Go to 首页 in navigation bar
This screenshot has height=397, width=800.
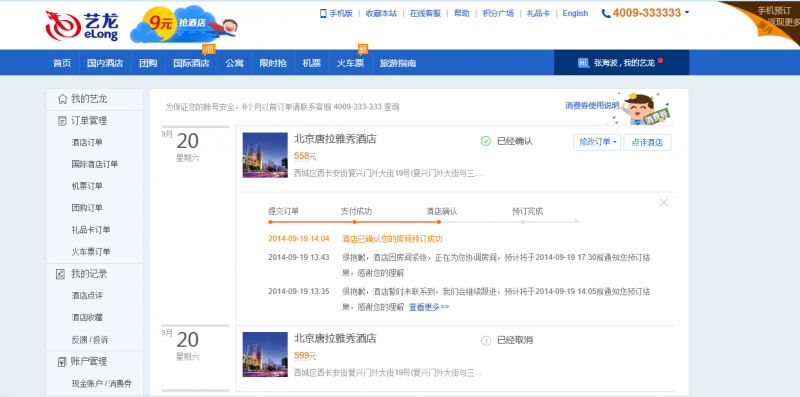[62, 63]
